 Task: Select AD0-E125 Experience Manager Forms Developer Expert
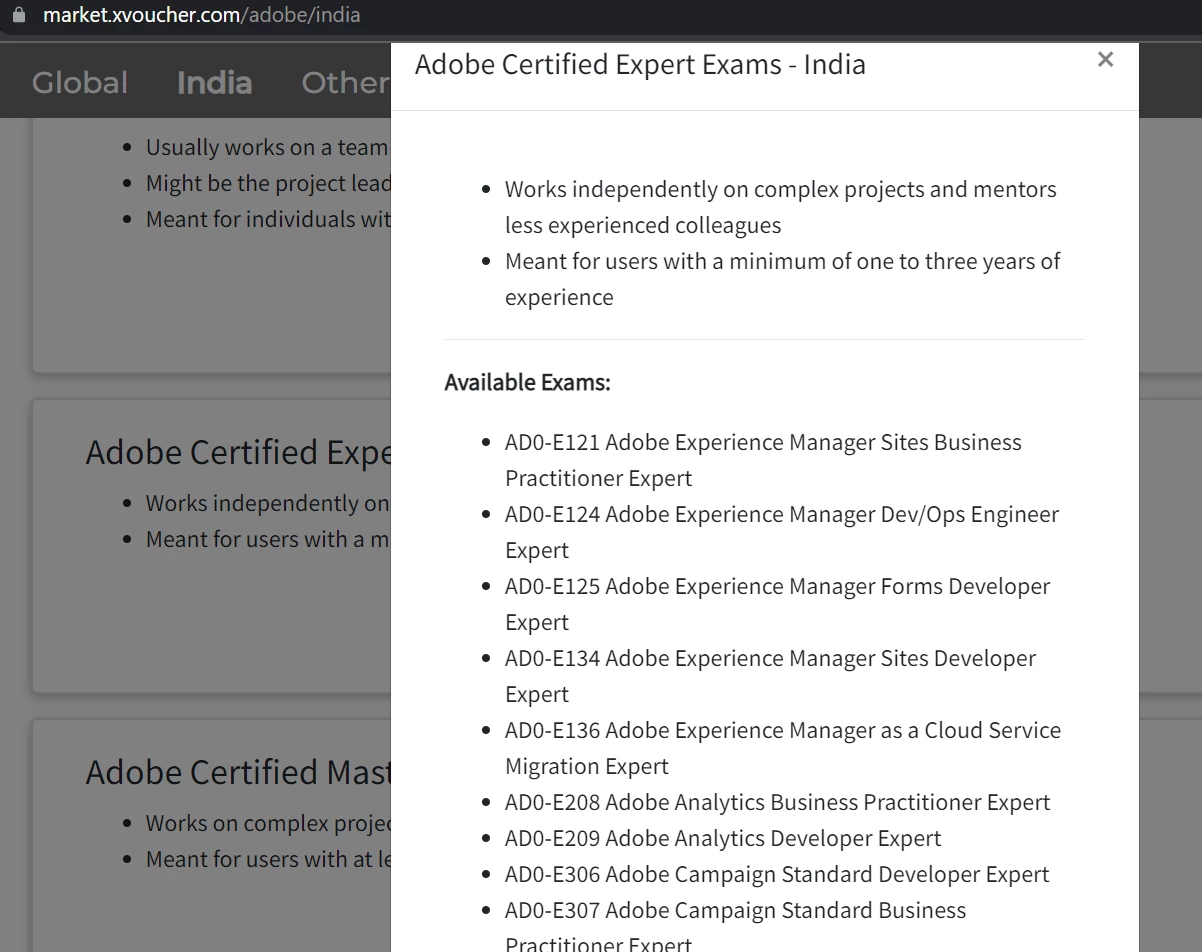(x=777, y=604)
